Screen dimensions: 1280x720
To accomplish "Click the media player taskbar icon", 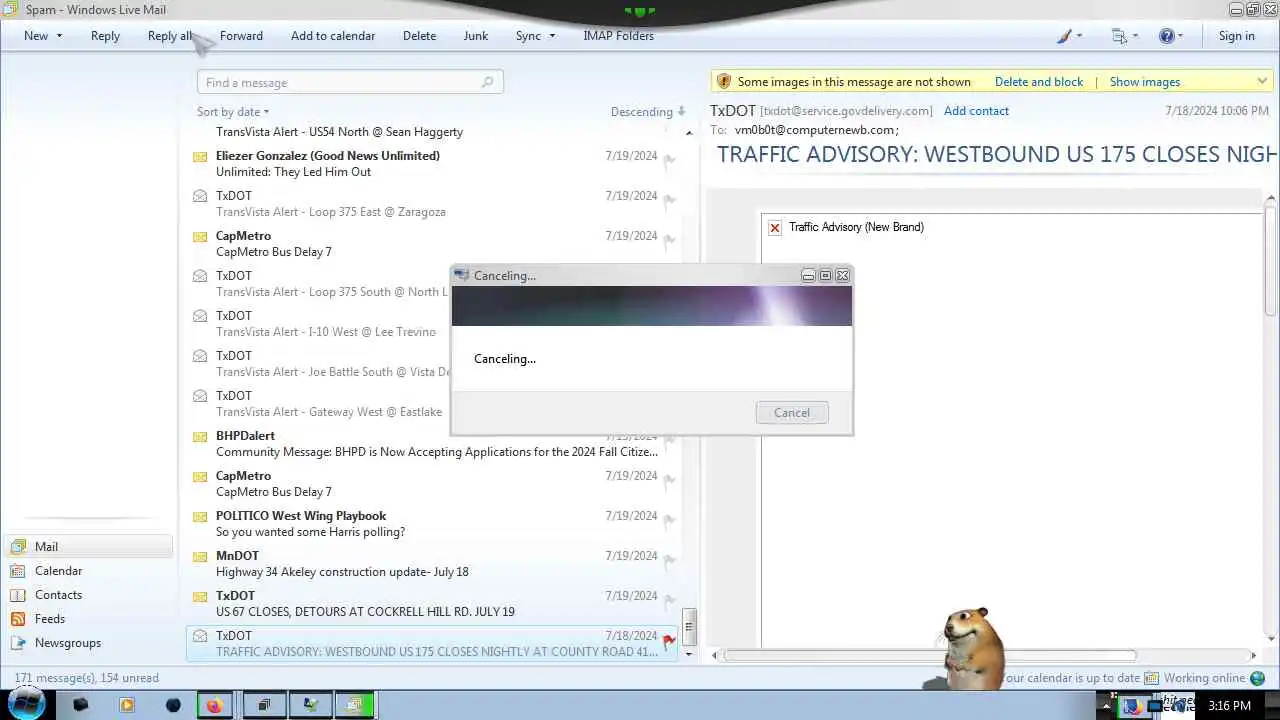I will (127, 705).
